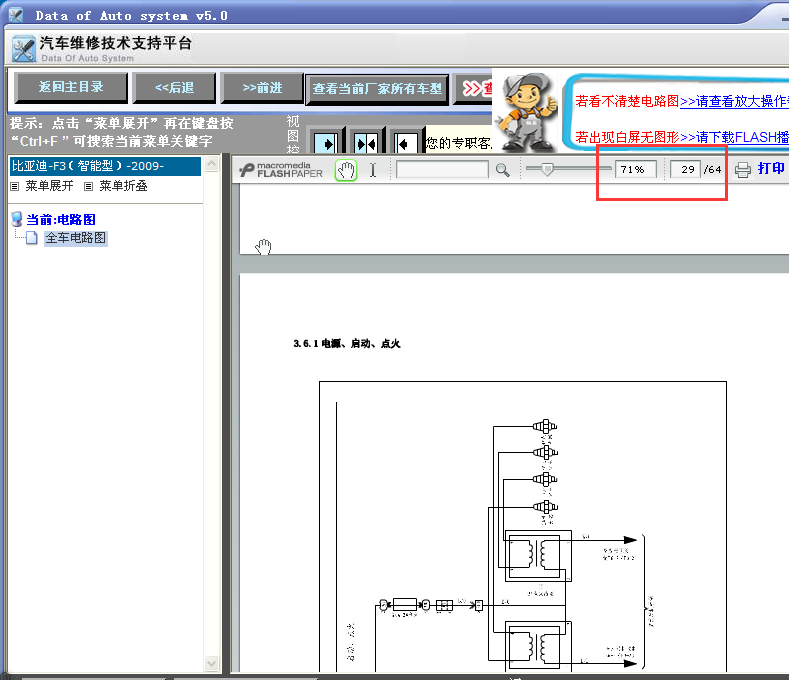Open the 请下载FLASH播放器 download link

pos(734,137)
